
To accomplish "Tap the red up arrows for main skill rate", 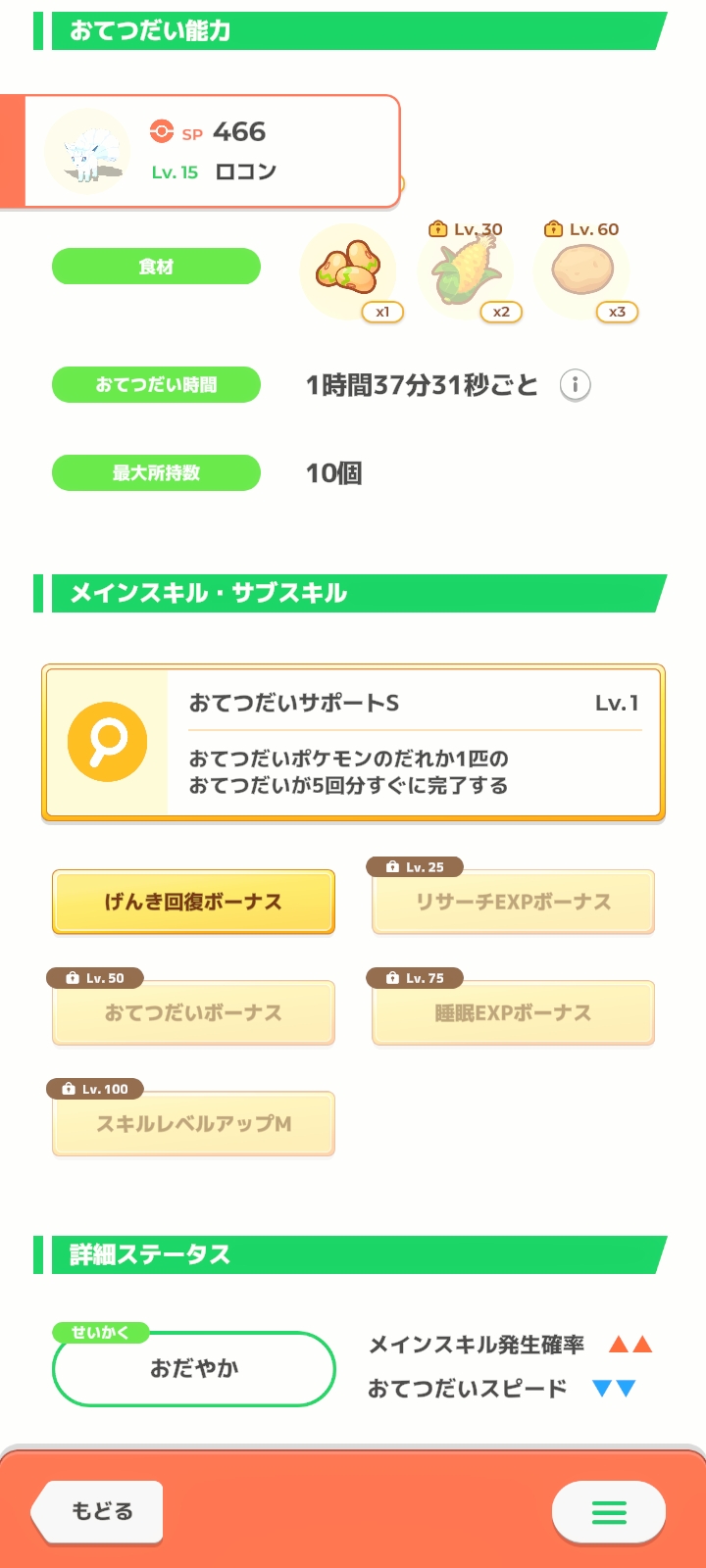I will [x=630, y=1345].
